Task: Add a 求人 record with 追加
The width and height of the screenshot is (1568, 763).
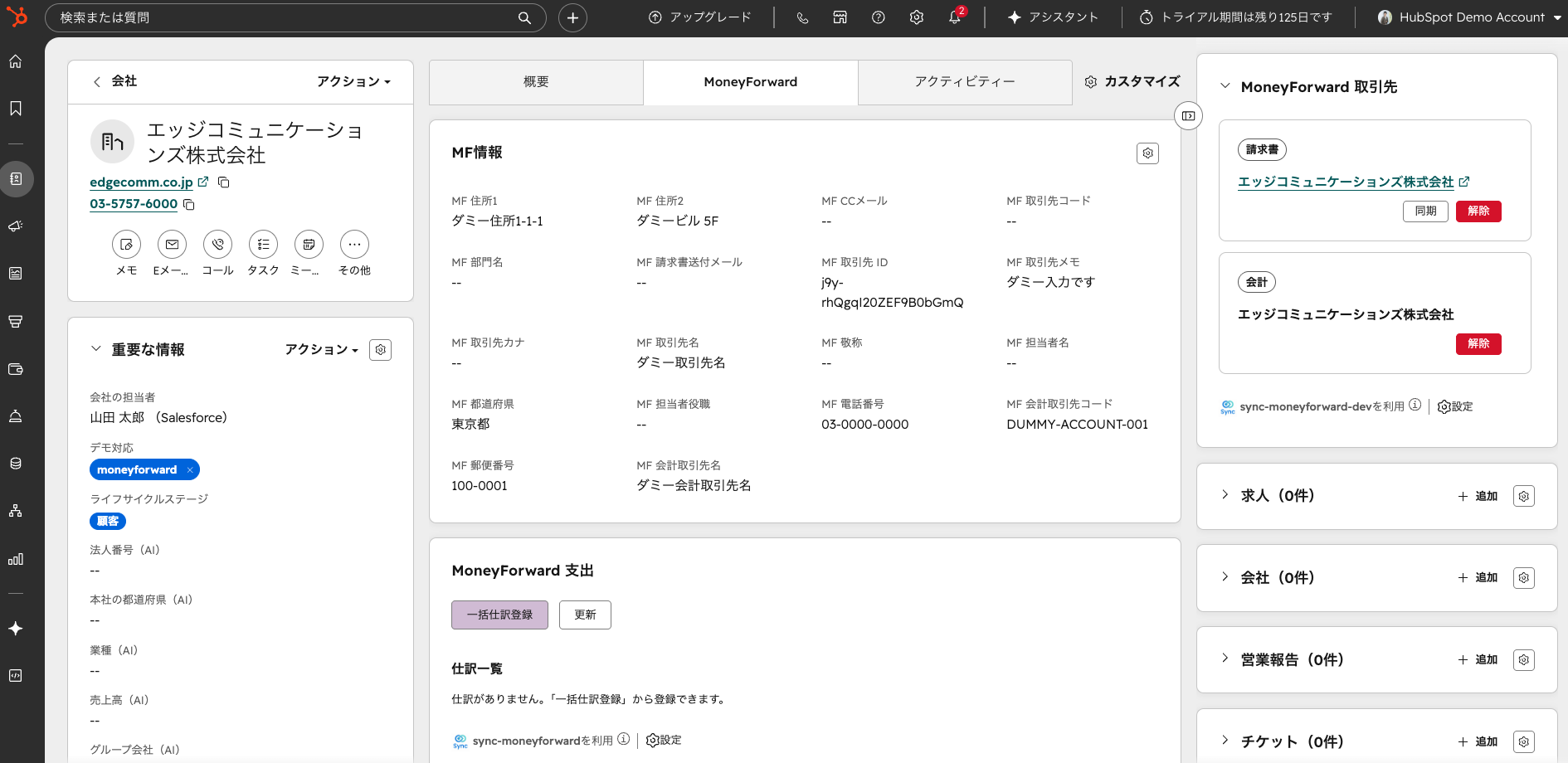Action: [x=1478, y=496]
